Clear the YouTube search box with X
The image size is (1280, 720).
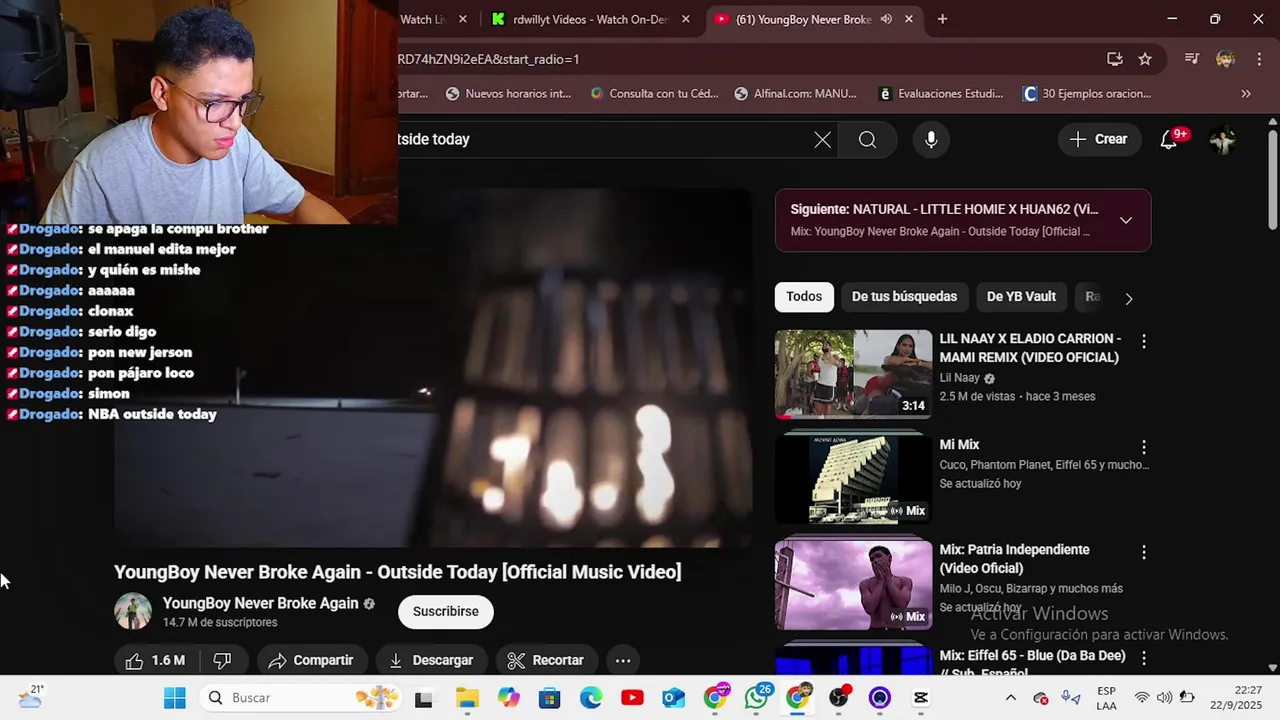822,140
